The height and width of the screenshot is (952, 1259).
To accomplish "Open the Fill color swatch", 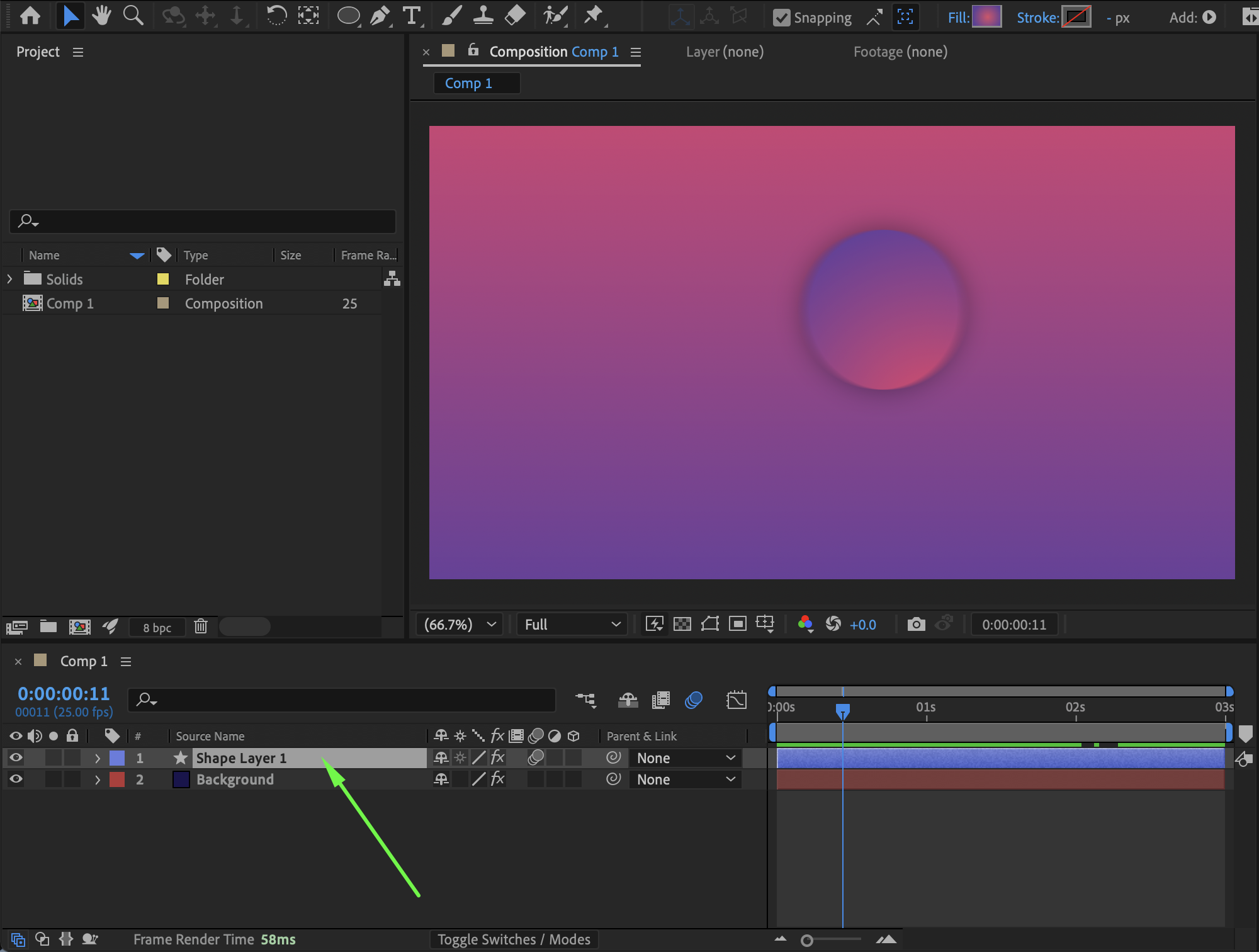I will 986,17.
